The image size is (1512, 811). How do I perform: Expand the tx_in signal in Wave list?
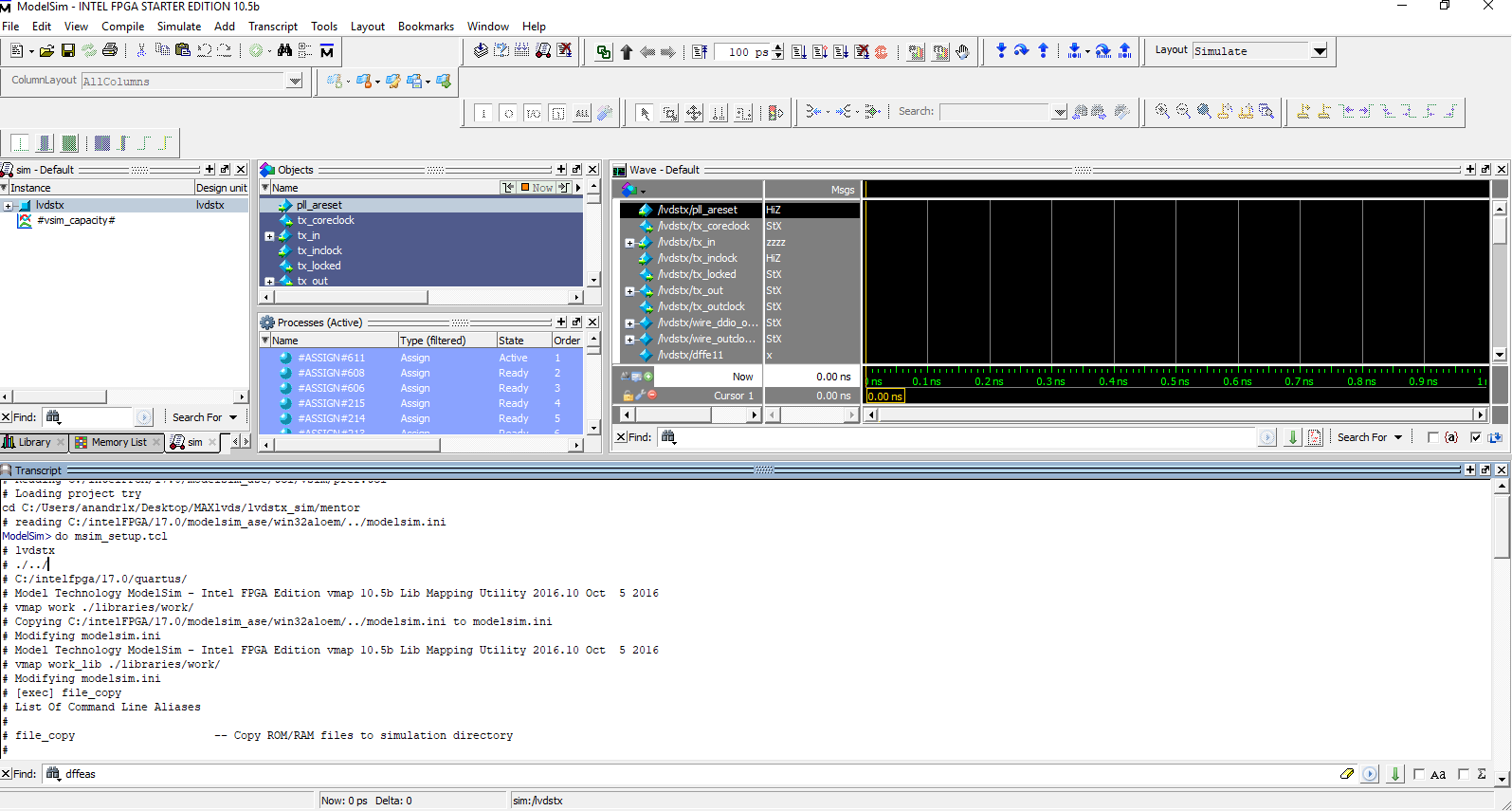tap(629, 243)
